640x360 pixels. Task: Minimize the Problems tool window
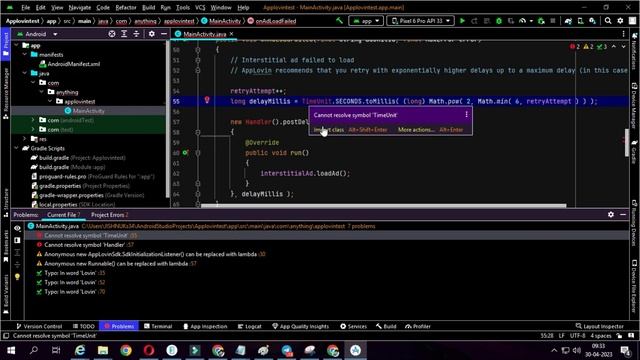tap(623, 214)
